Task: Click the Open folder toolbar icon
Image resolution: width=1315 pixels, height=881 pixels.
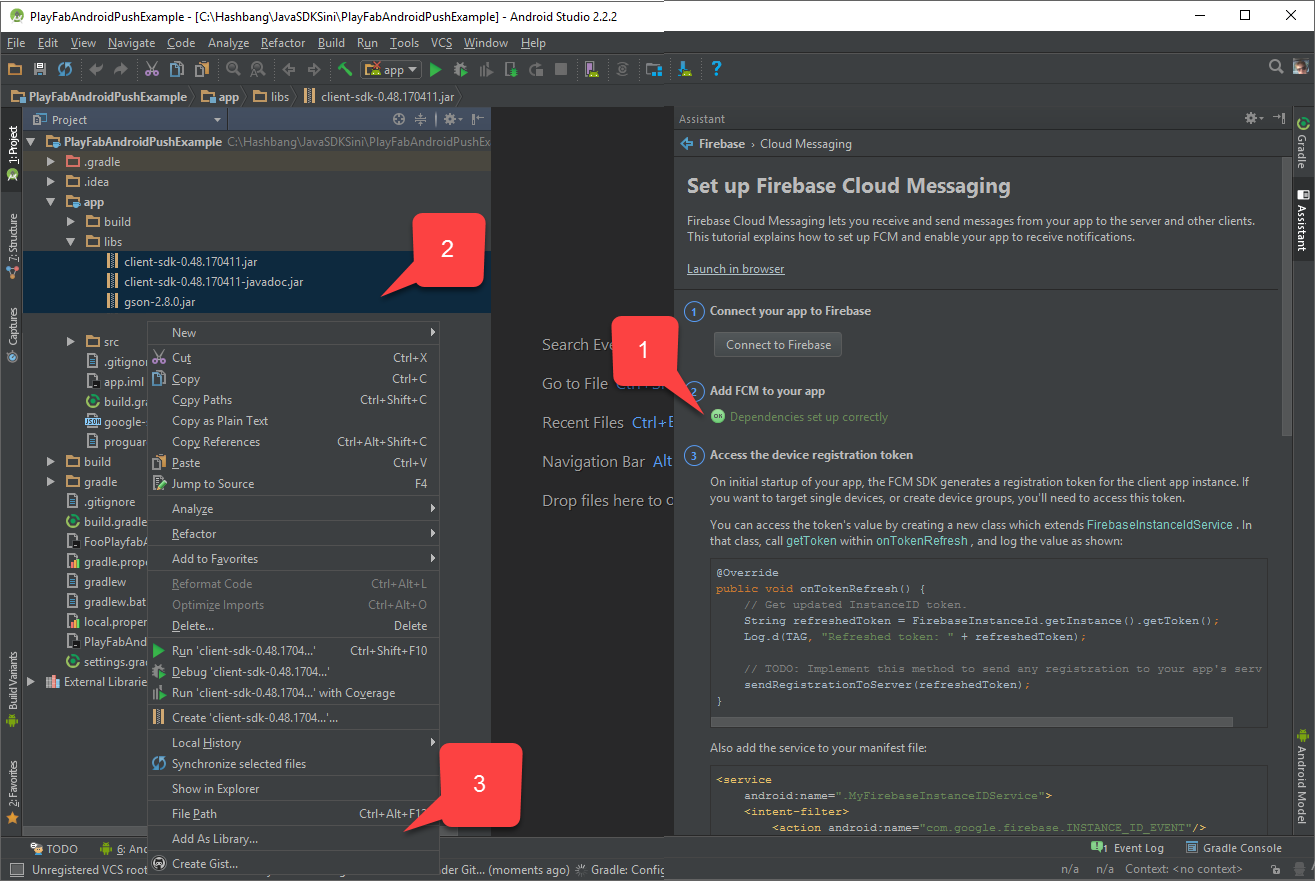Action: coord(14,69)
